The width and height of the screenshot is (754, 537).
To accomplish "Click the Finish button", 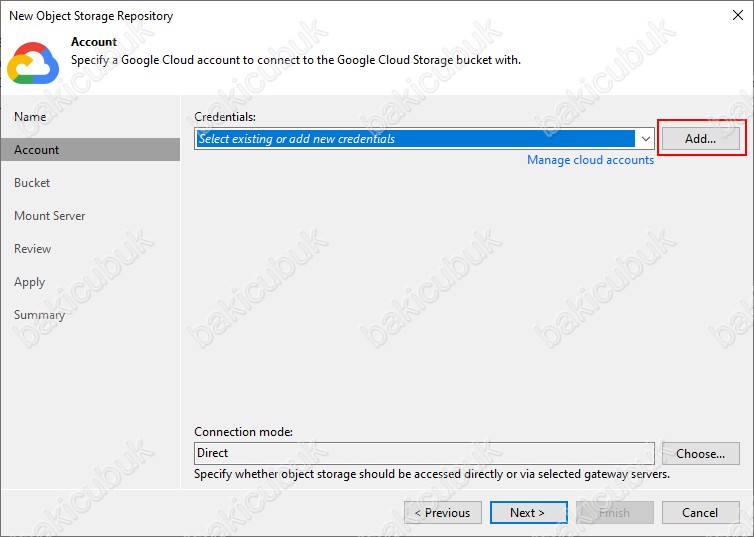I will [615, 512].
